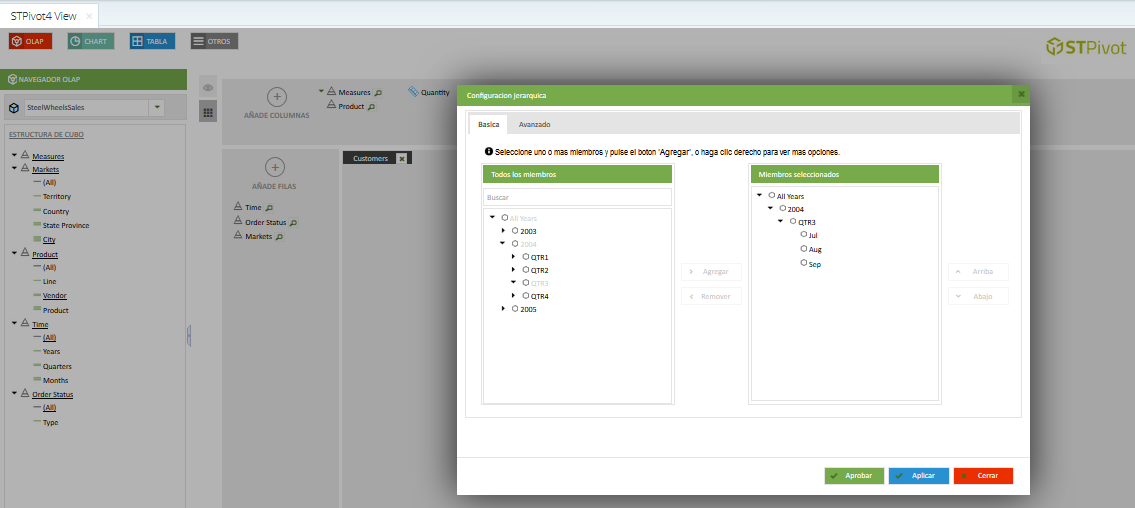This screenshot has height=508, width=1135.
Task: Expand the QTR4 tree node
Action: (x=514, y=296)
